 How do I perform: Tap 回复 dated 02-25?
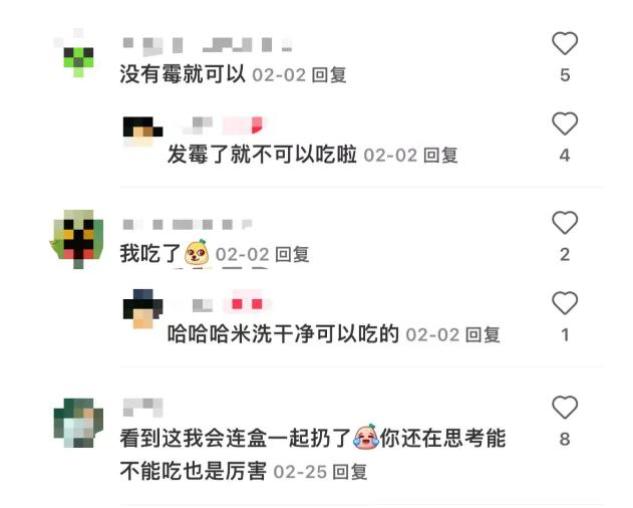click(x=350, y=472)
